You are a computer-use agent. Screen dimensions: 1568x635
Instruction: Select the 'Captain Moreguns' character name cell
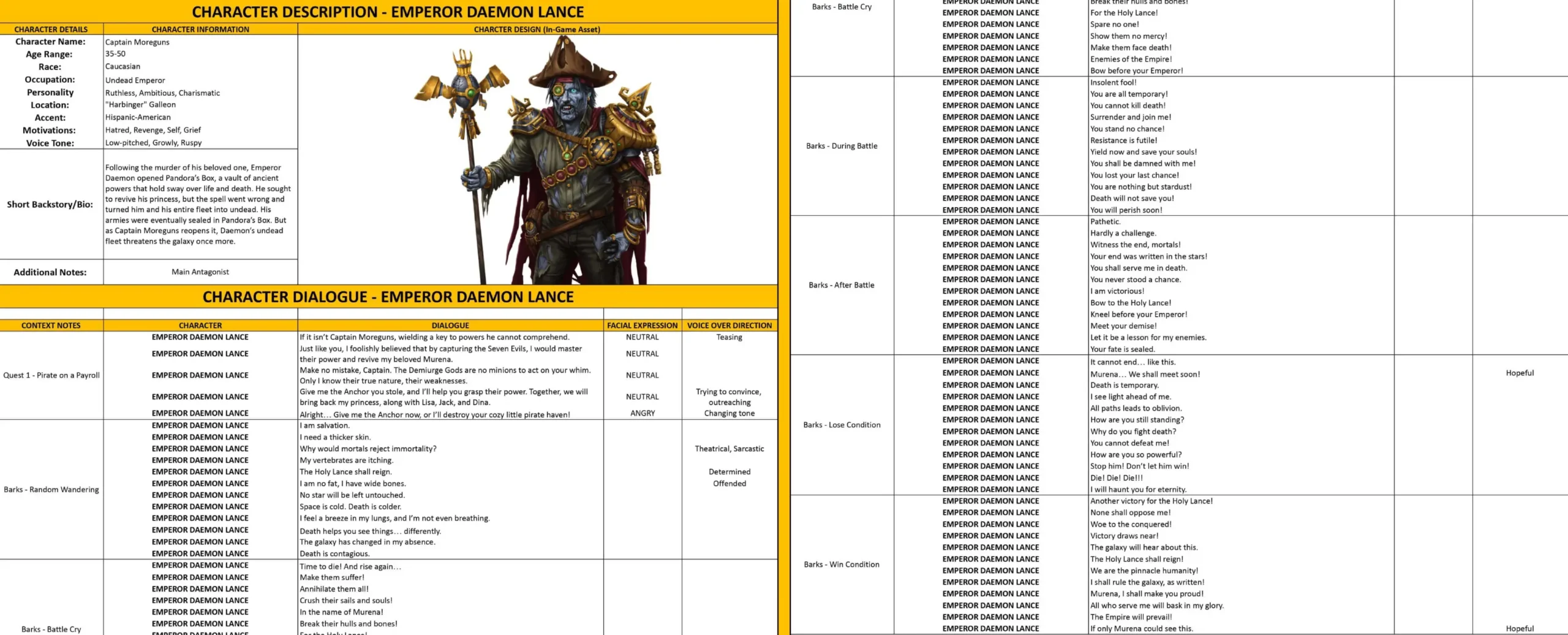138,42
